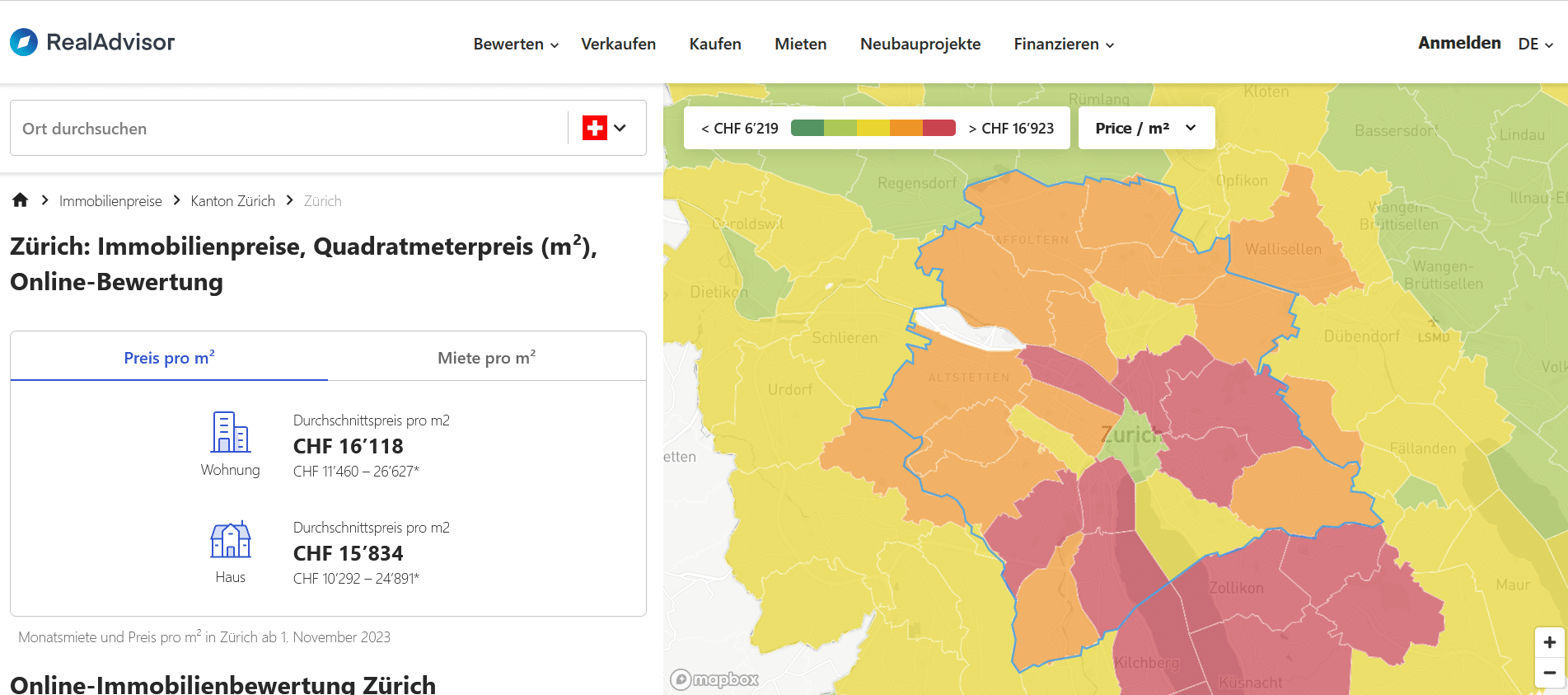Click the RealAdvisor brand name

pyautogui.click(x=110, y=42)
